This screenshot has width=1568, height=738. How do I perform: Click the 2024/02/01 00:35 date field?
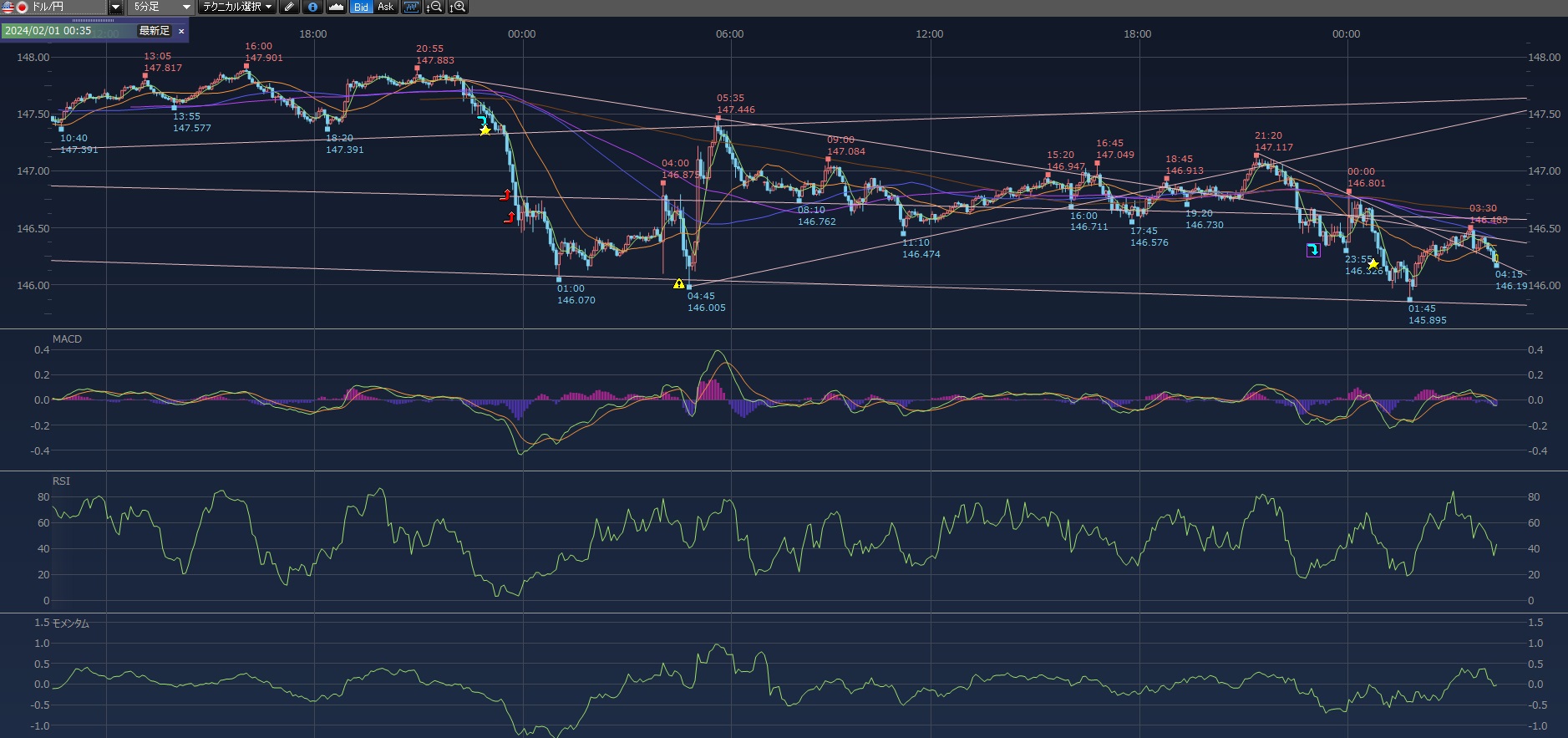pyautogui.click(x=48, y=31)
